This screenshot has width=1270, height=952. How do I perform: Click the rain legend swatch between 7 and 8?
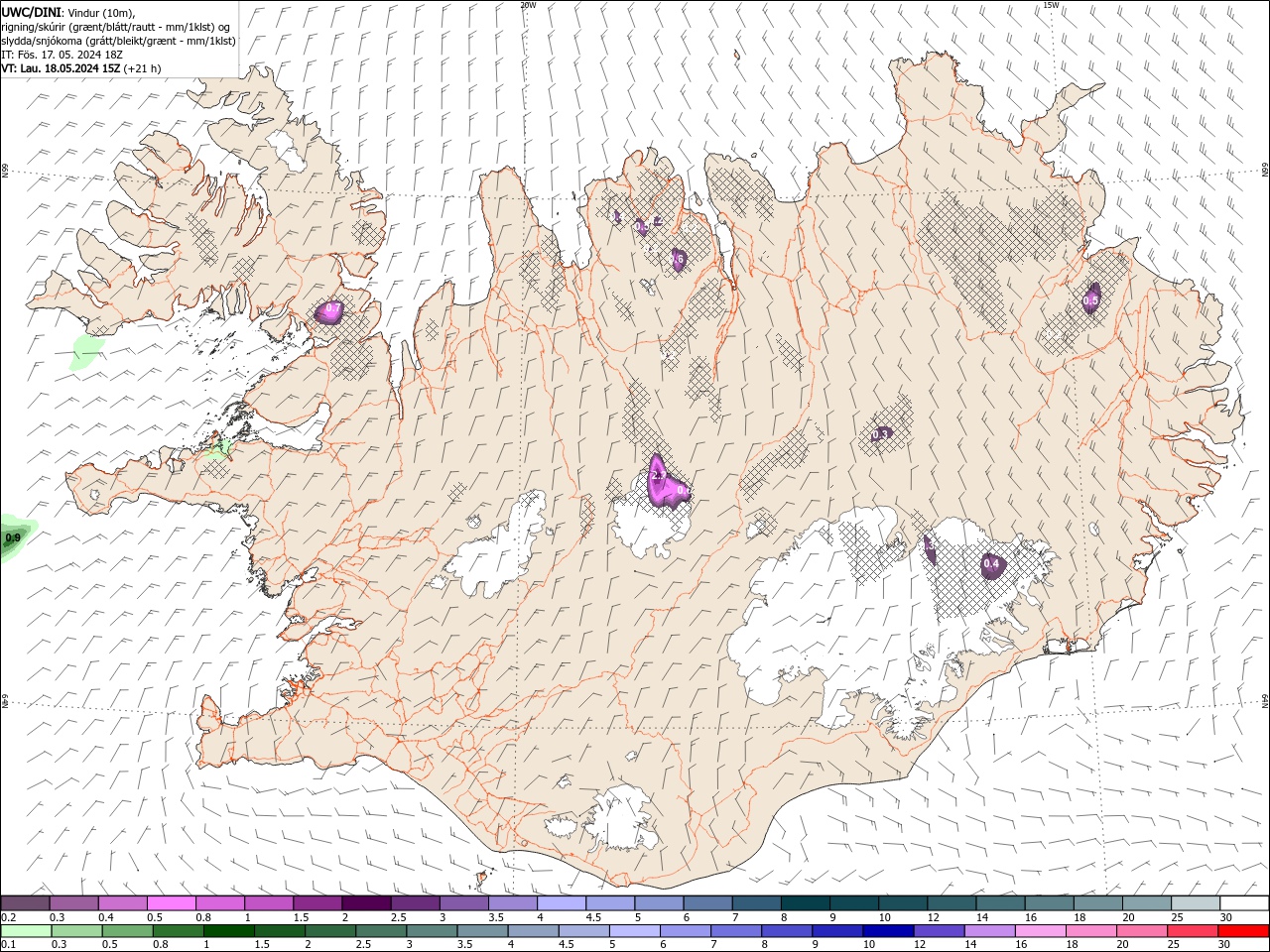click(x=736, y=931)
